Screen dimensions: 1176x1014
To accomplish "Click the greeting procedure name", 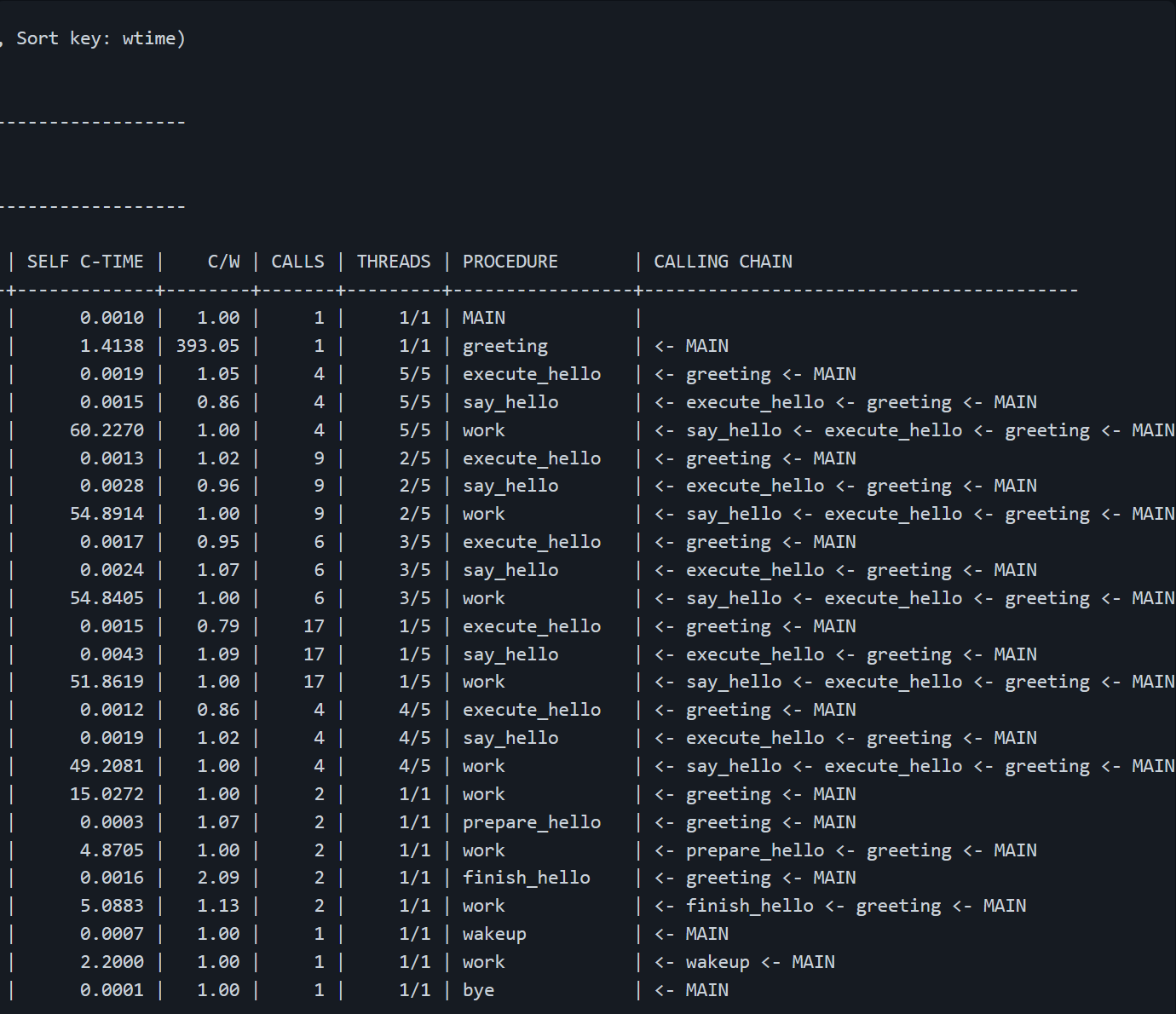I will (504, 346).
